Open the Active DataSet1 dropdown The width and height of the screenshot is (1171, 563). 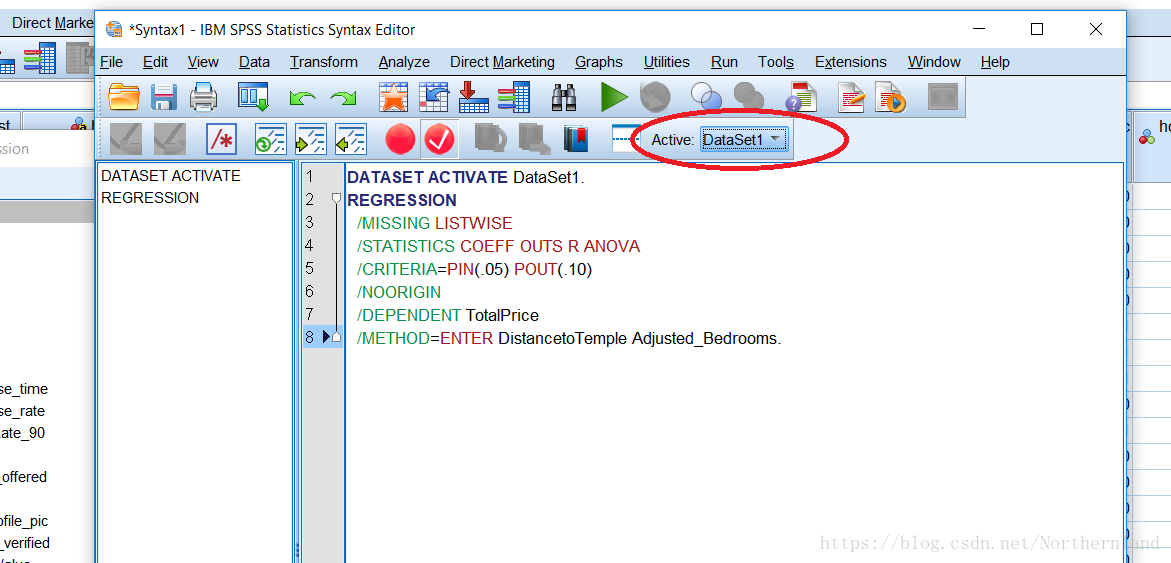(743, 140)
